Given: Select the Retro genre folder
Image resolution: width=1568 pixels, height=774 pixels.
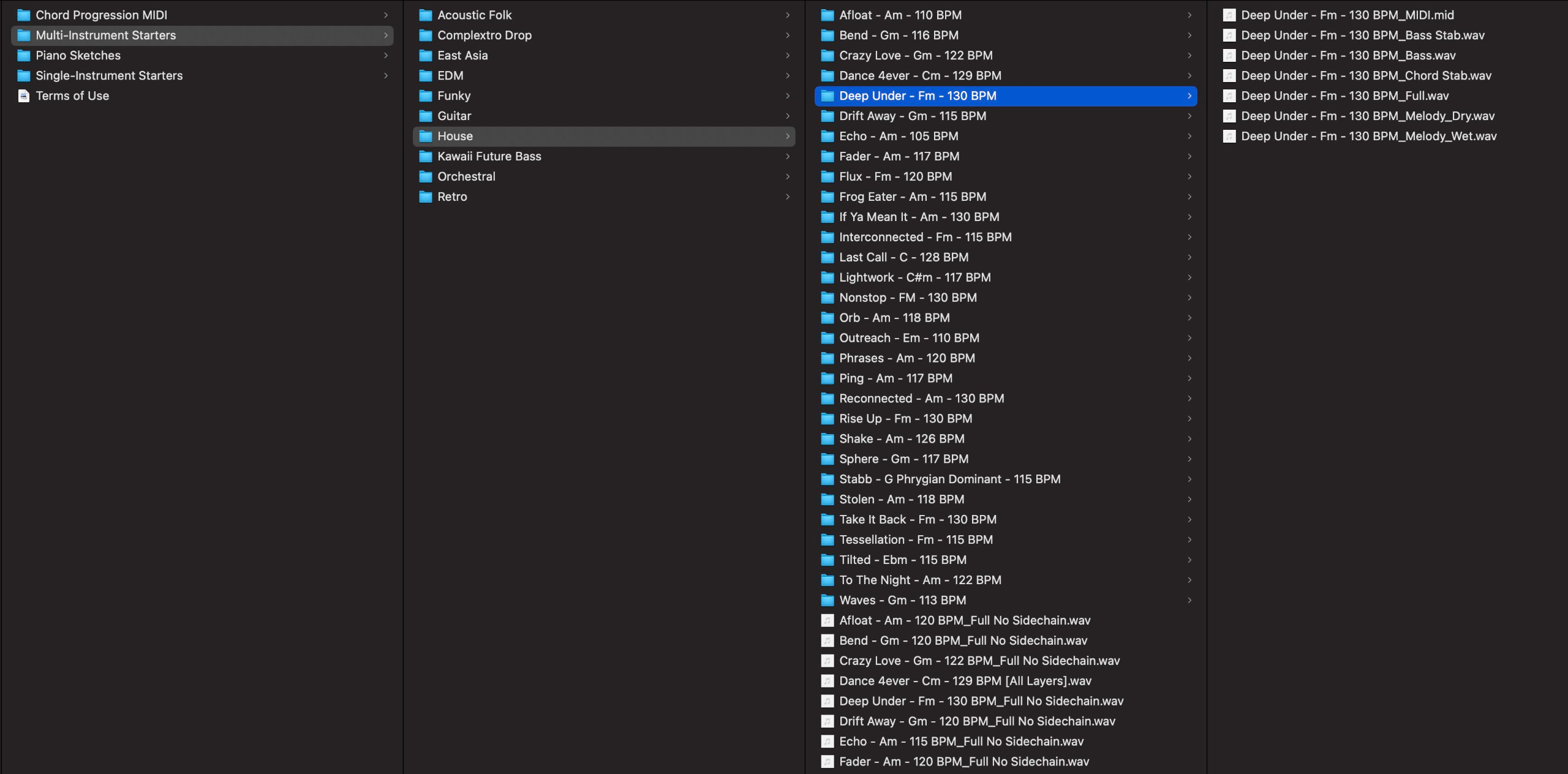Looking at the screenshot, I should 452,197.
